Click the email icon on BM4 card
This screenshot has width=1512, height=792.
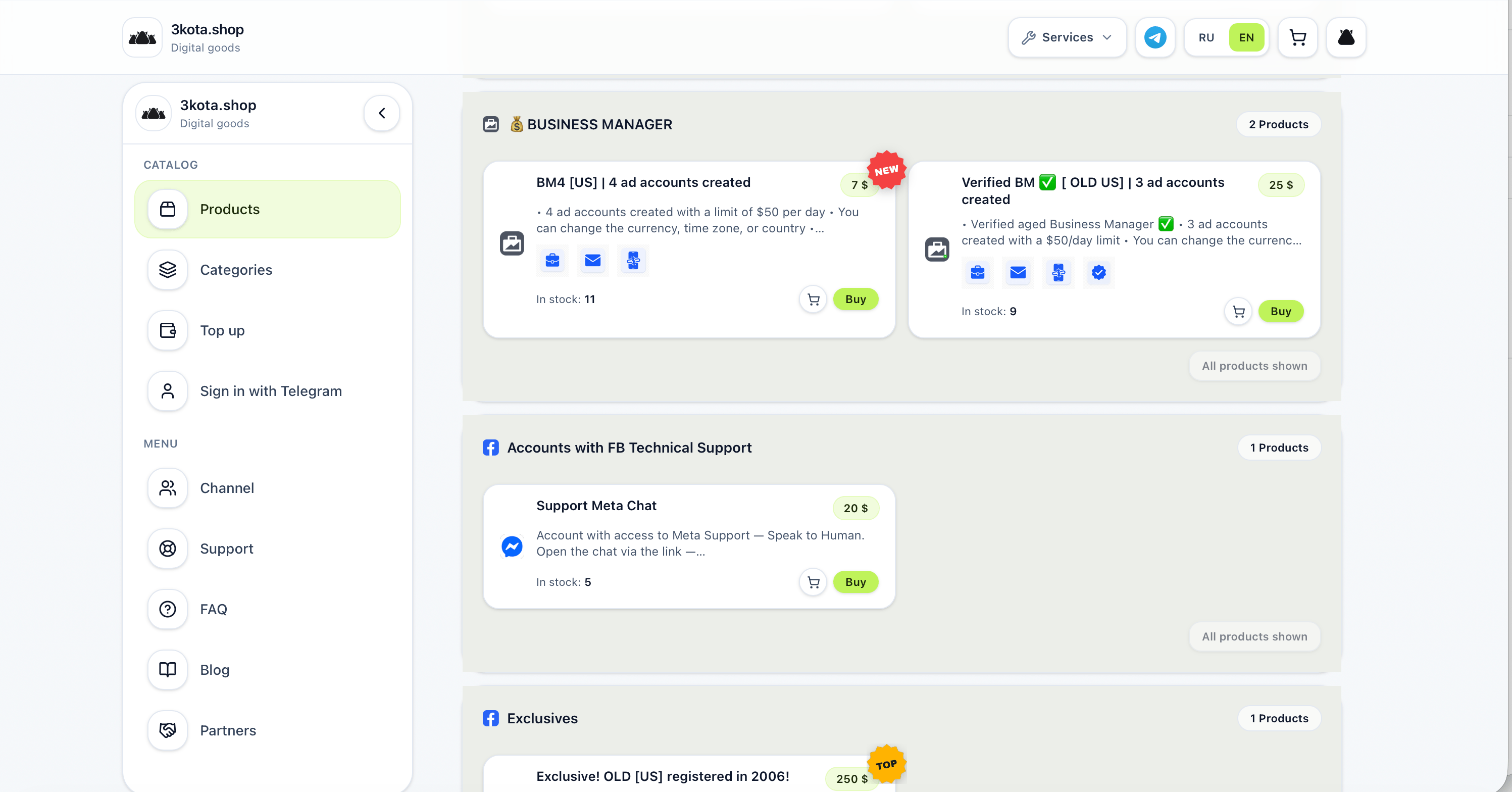[x=592, y=260]
